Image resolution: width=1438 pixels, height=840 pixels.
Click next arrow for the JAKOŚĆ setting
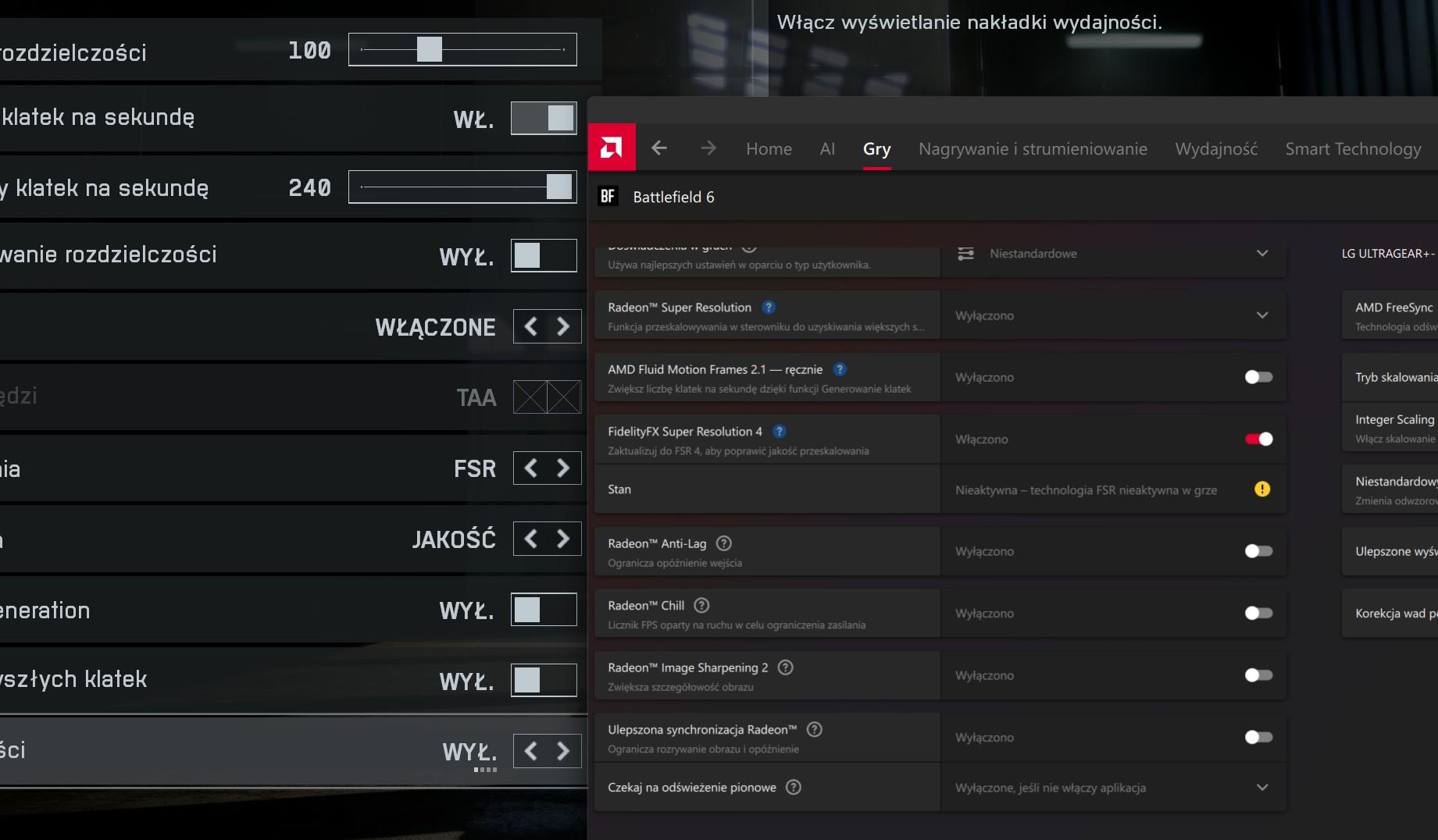(563, 539)
